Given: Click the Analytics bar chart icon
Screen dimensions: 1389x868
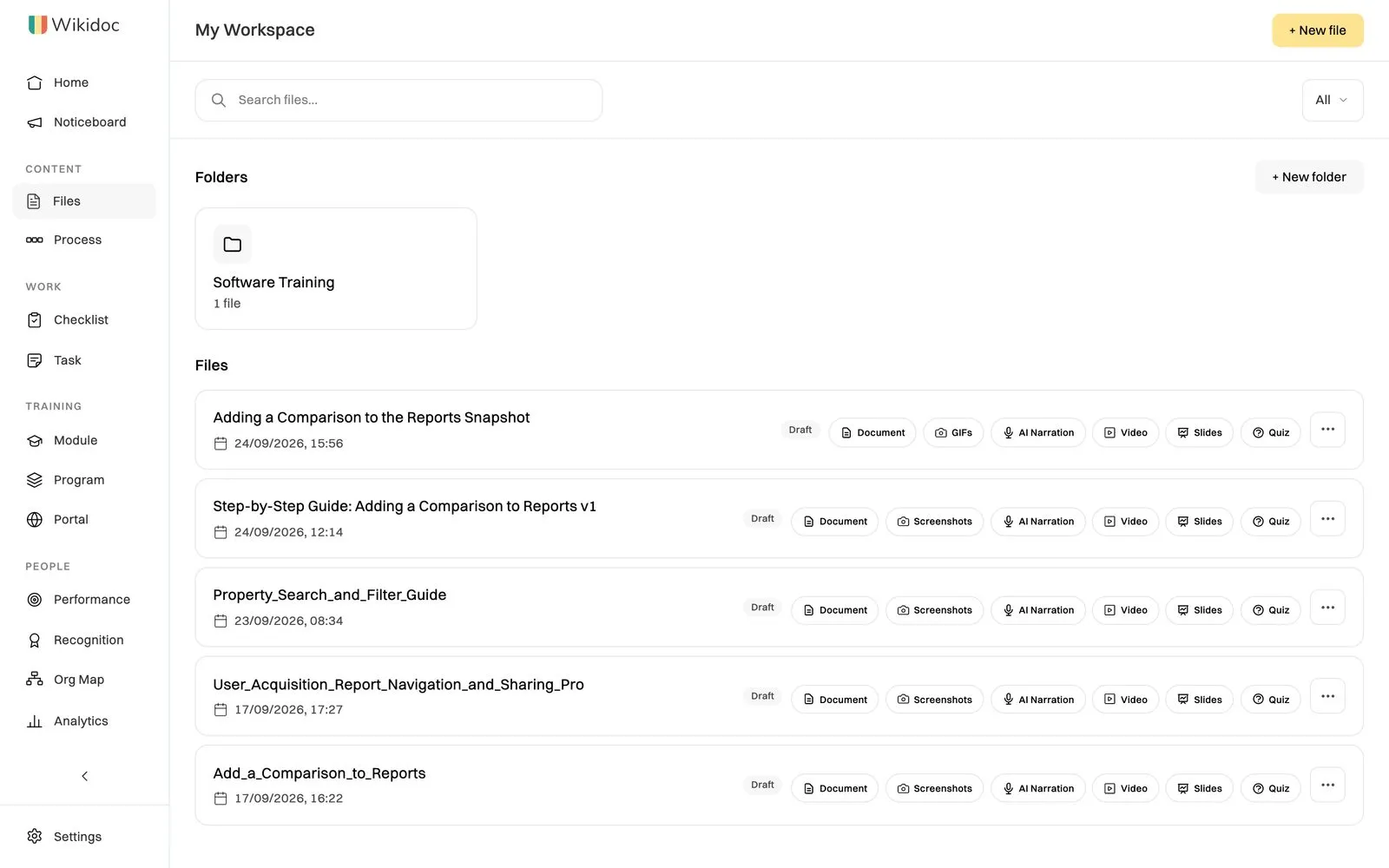Looking at the screenshot, I should pyautogui.click(x=35, y=721).
